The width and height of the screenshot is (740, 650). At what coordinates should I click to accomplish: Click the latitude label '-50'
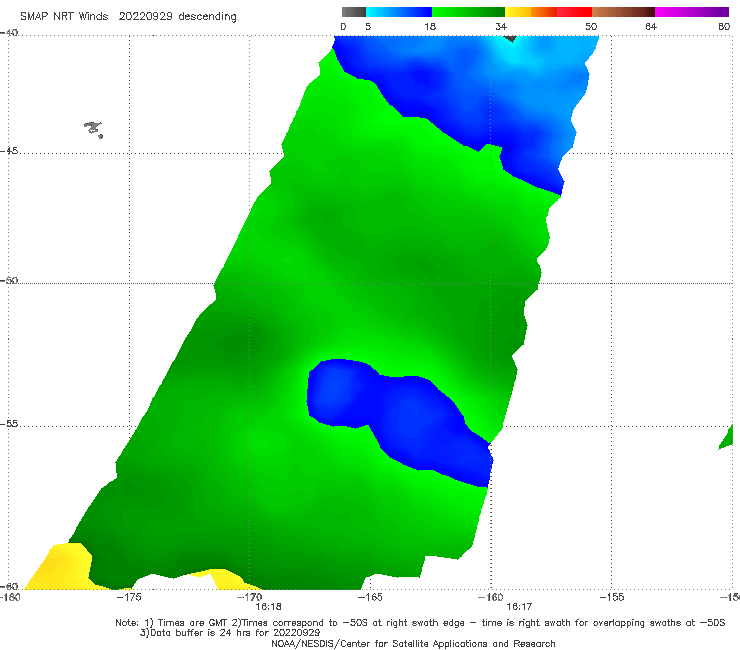[x=8, y=281]
